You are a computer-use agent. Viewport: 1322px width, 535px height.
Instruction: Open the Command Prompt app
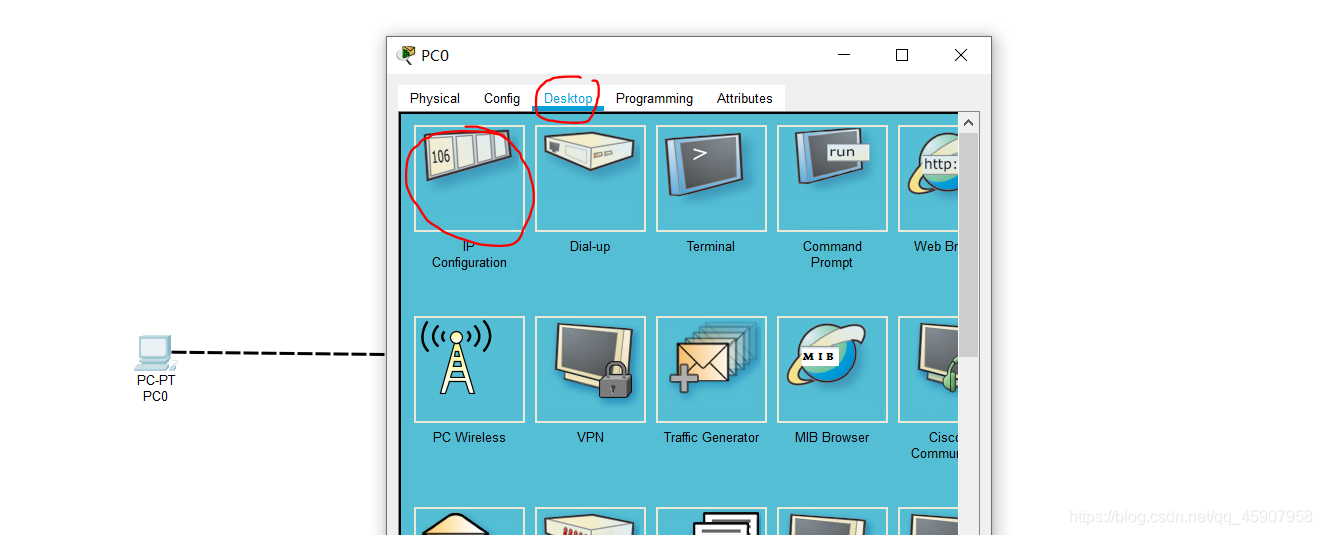[832, 178]
